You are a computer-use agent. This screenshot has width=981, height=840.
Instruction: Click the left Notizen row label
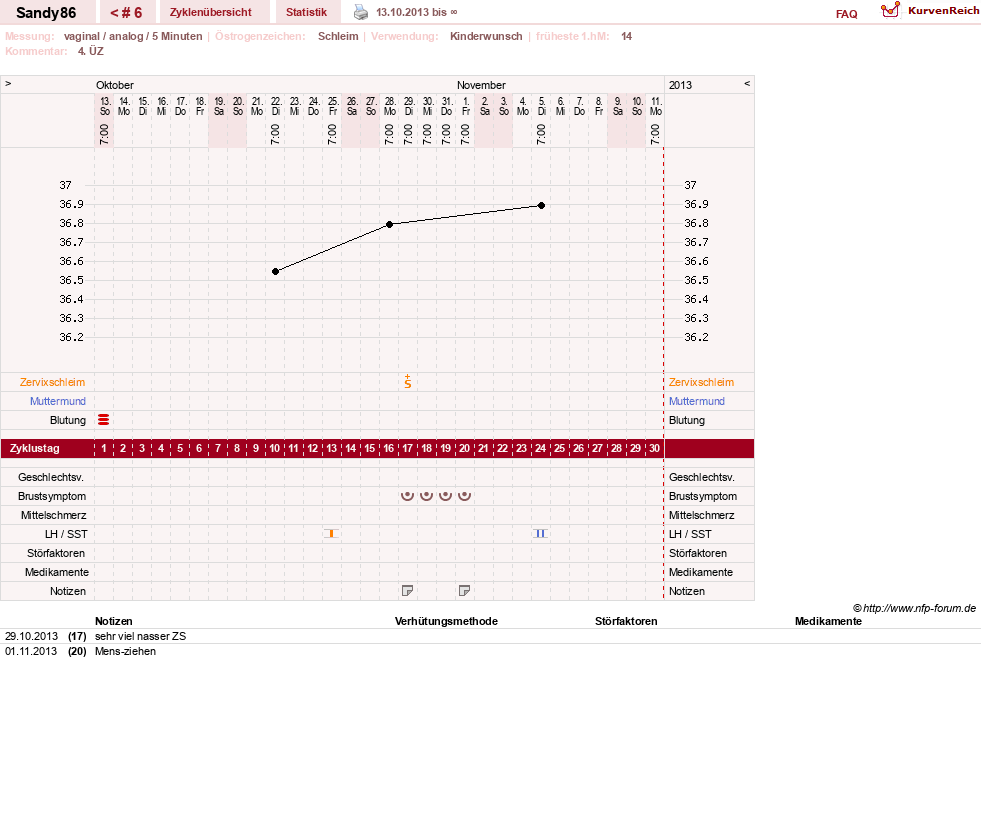(x=68, y=591)
